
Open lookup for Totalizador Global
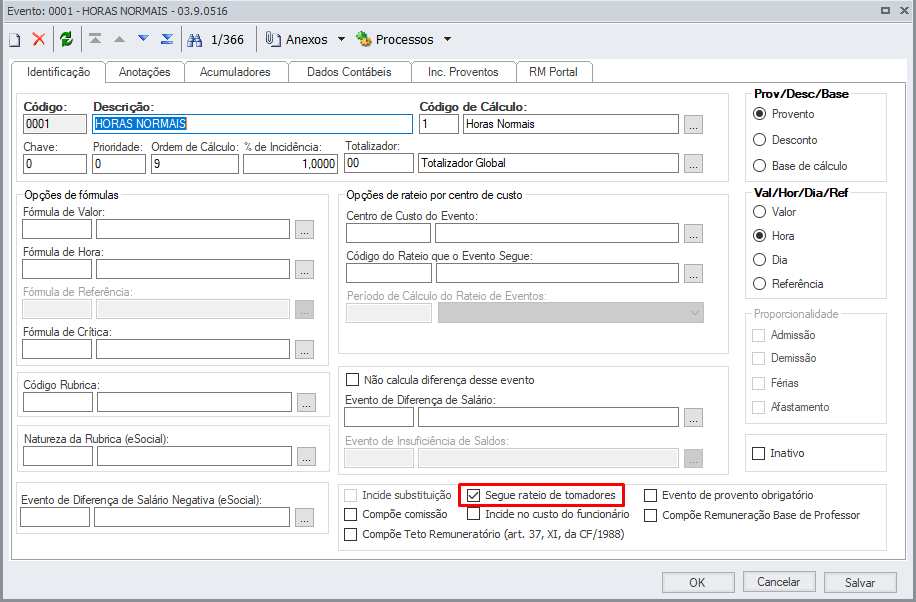693,164
